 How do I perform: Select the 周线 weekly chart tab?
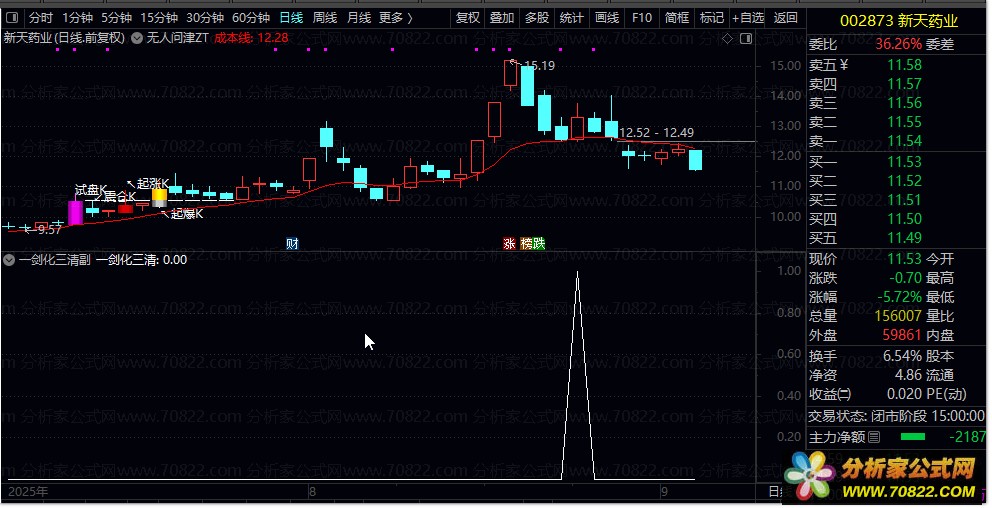[325, 18]
